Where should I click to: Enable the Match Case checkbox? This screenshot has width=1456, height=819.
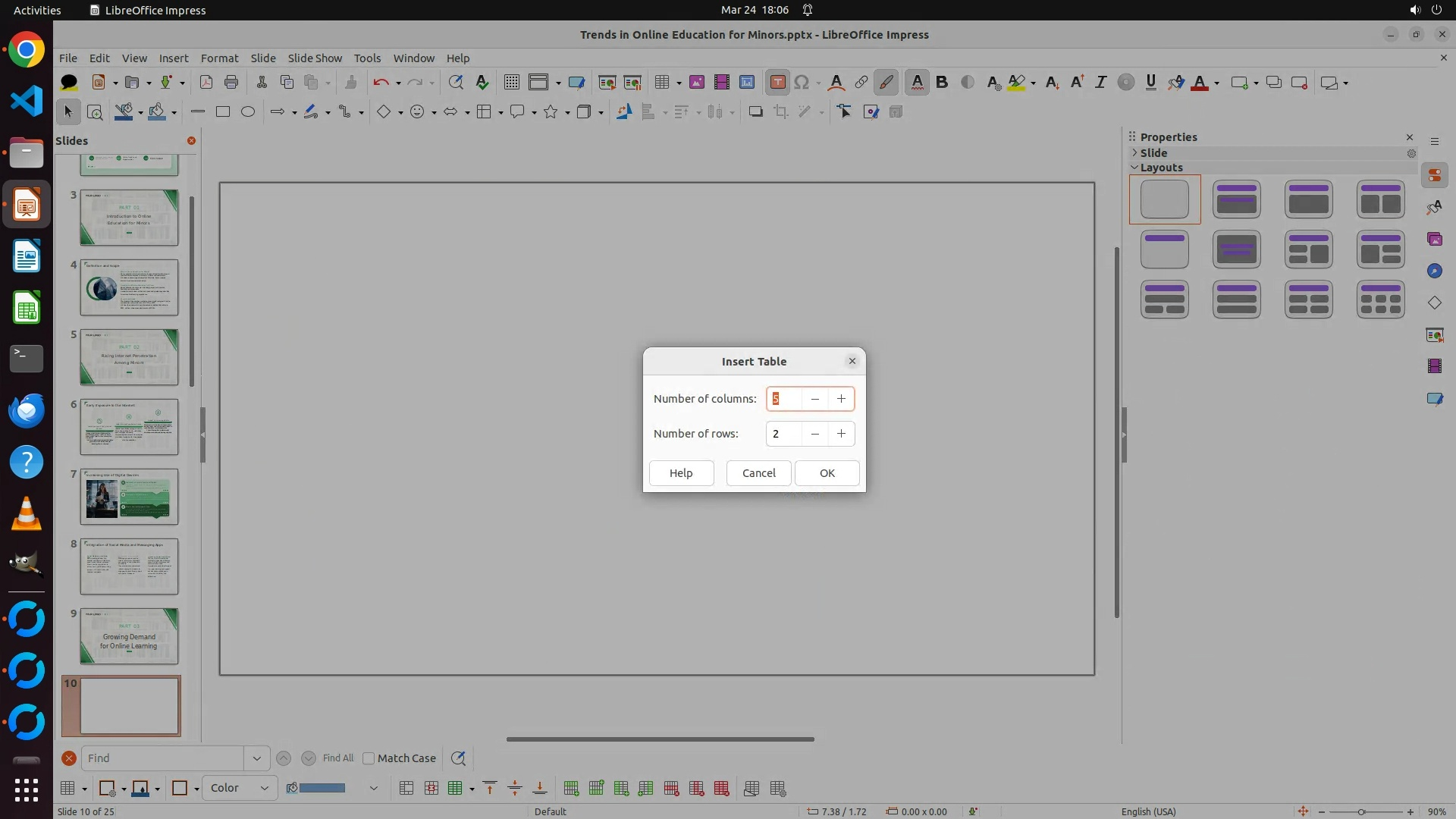tap(369, 758)
